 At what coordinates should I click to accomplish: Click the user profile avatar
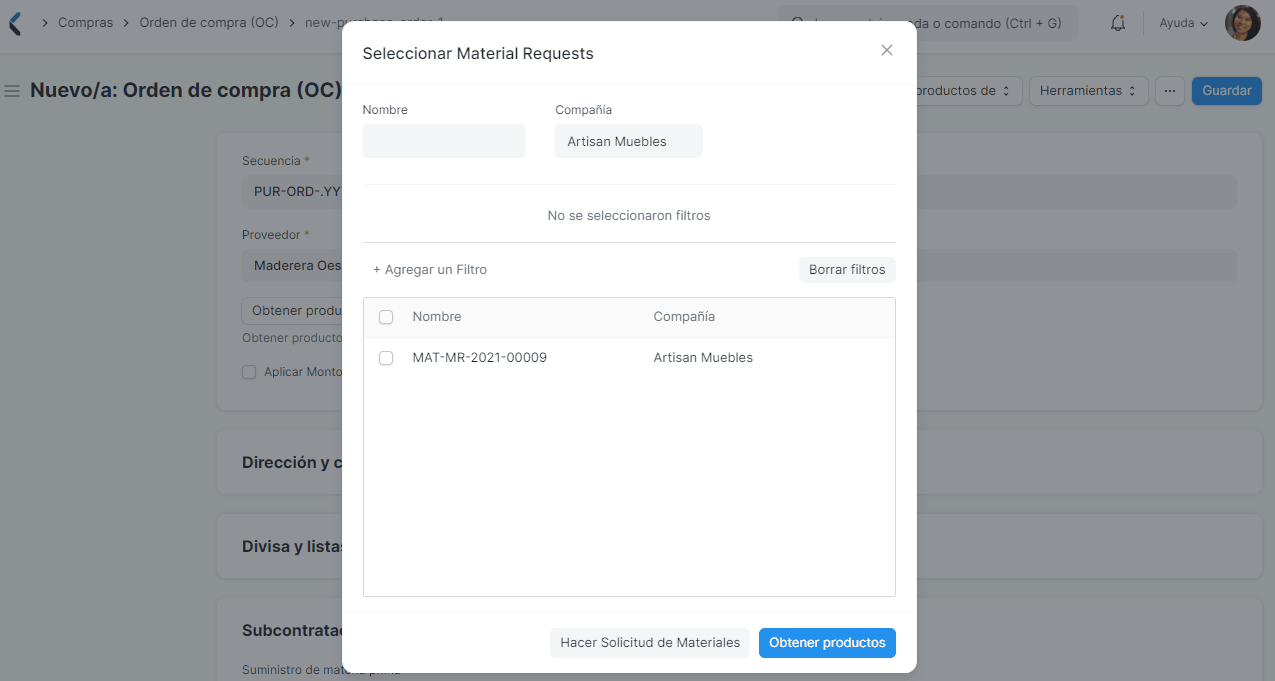(x=1242, y=22)
